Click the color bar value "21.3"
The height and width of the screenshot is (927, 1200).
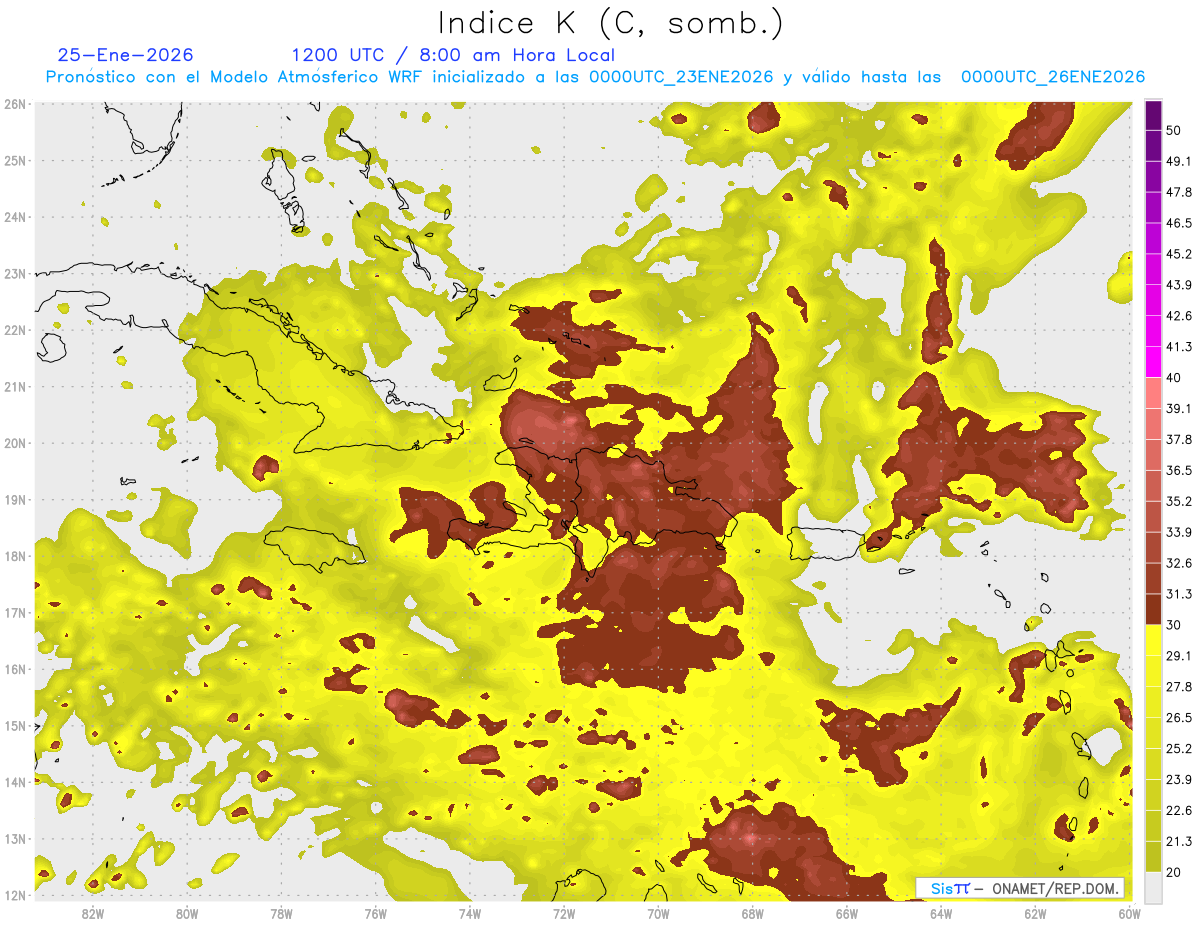[1179, 842]
